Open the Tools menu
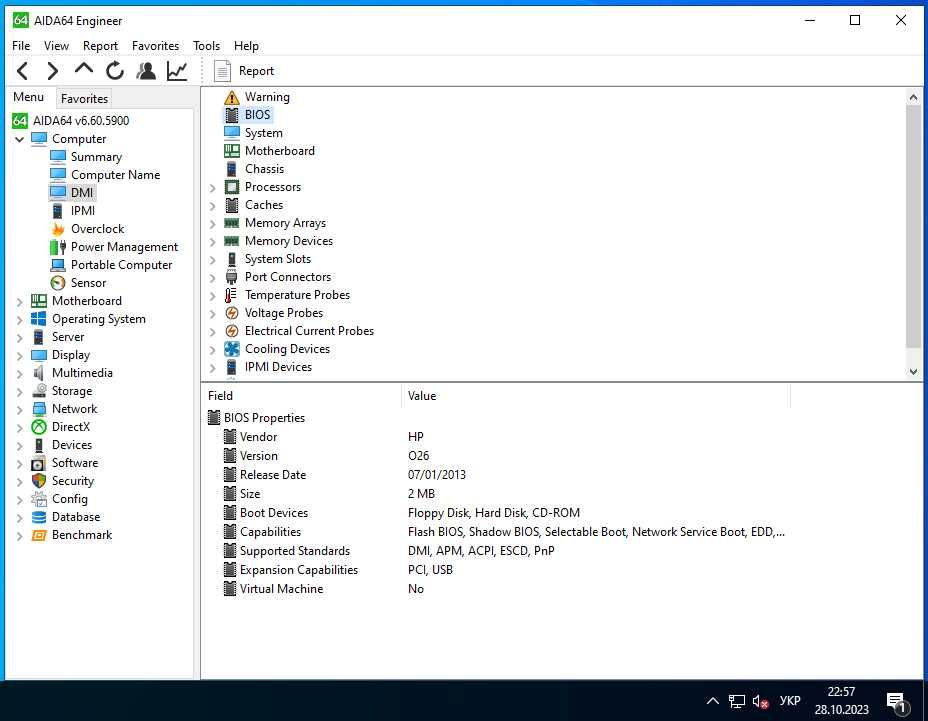The image size is (928, 721). tap(206, 46)
